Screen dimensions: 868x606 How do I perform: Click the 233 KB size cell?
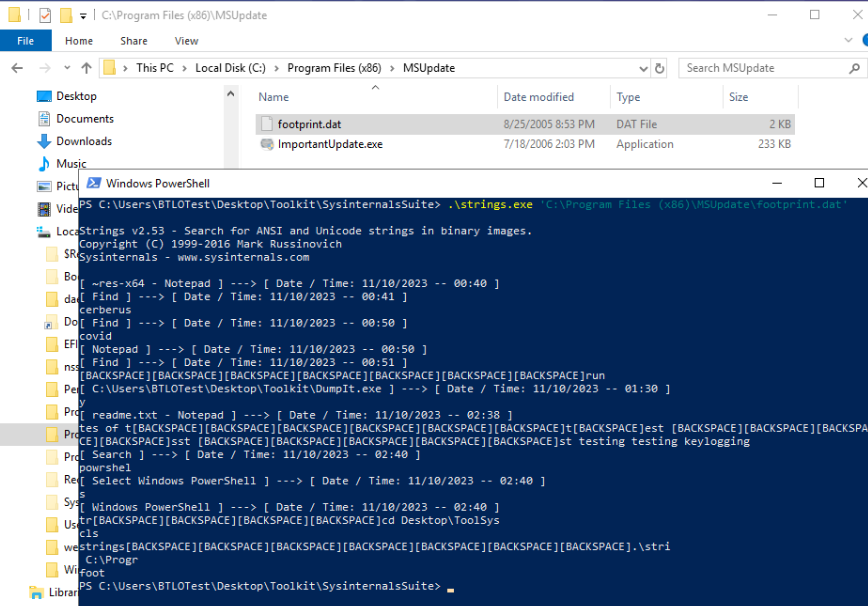click(774, 144)
